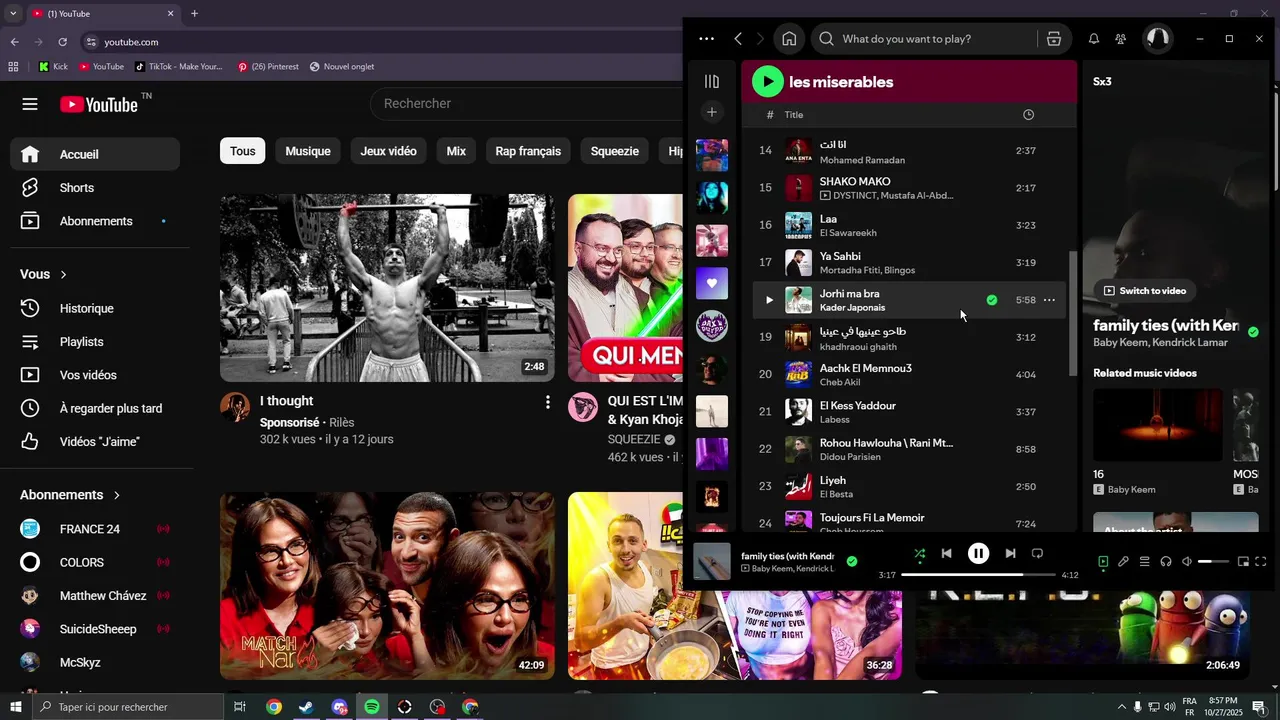Open Abonnements in YouTube sidebar
This screenshot has width=1280, height=720.
click(x=96, y=221)
